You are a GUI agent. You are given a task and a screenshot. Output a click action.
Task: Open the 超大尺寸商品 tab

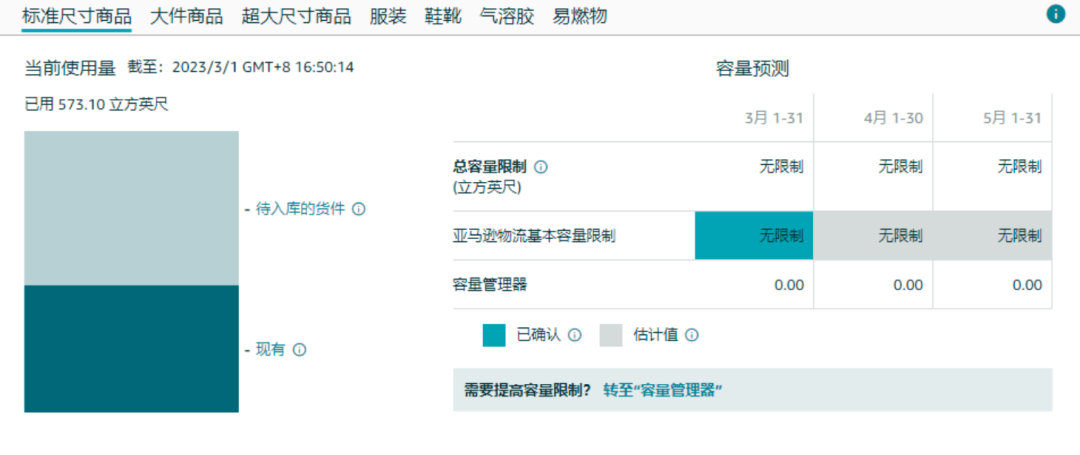tap(296, 16)
